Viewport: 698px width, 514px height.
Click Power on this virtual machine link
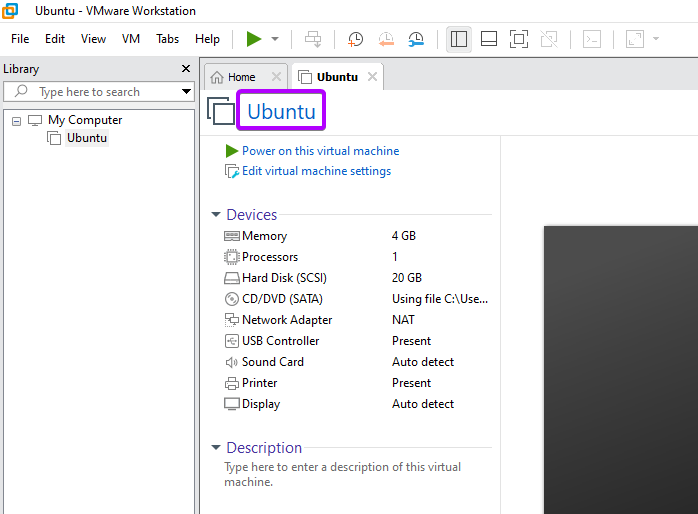point(321,151)
